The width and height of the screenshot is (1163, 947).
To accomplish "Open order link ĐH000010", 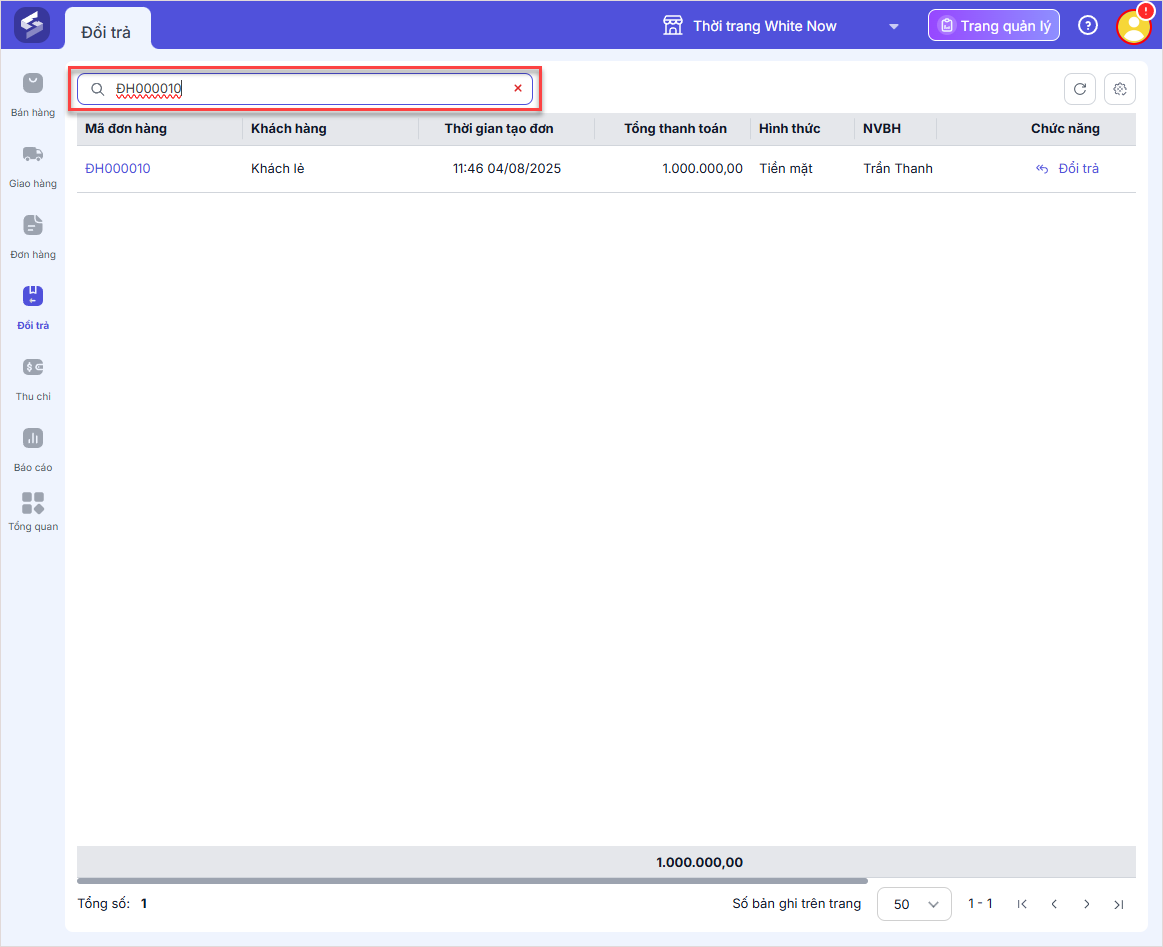I will (x=118, y=168).
